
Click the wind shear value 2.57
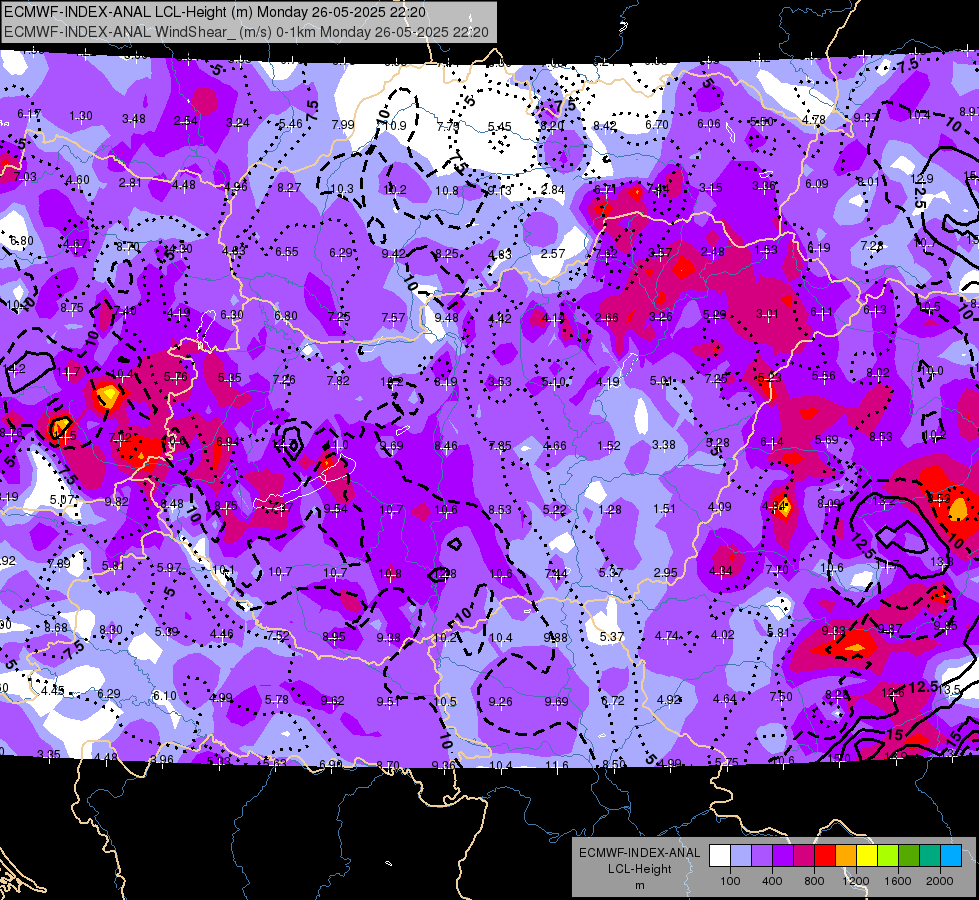point(553,254)
